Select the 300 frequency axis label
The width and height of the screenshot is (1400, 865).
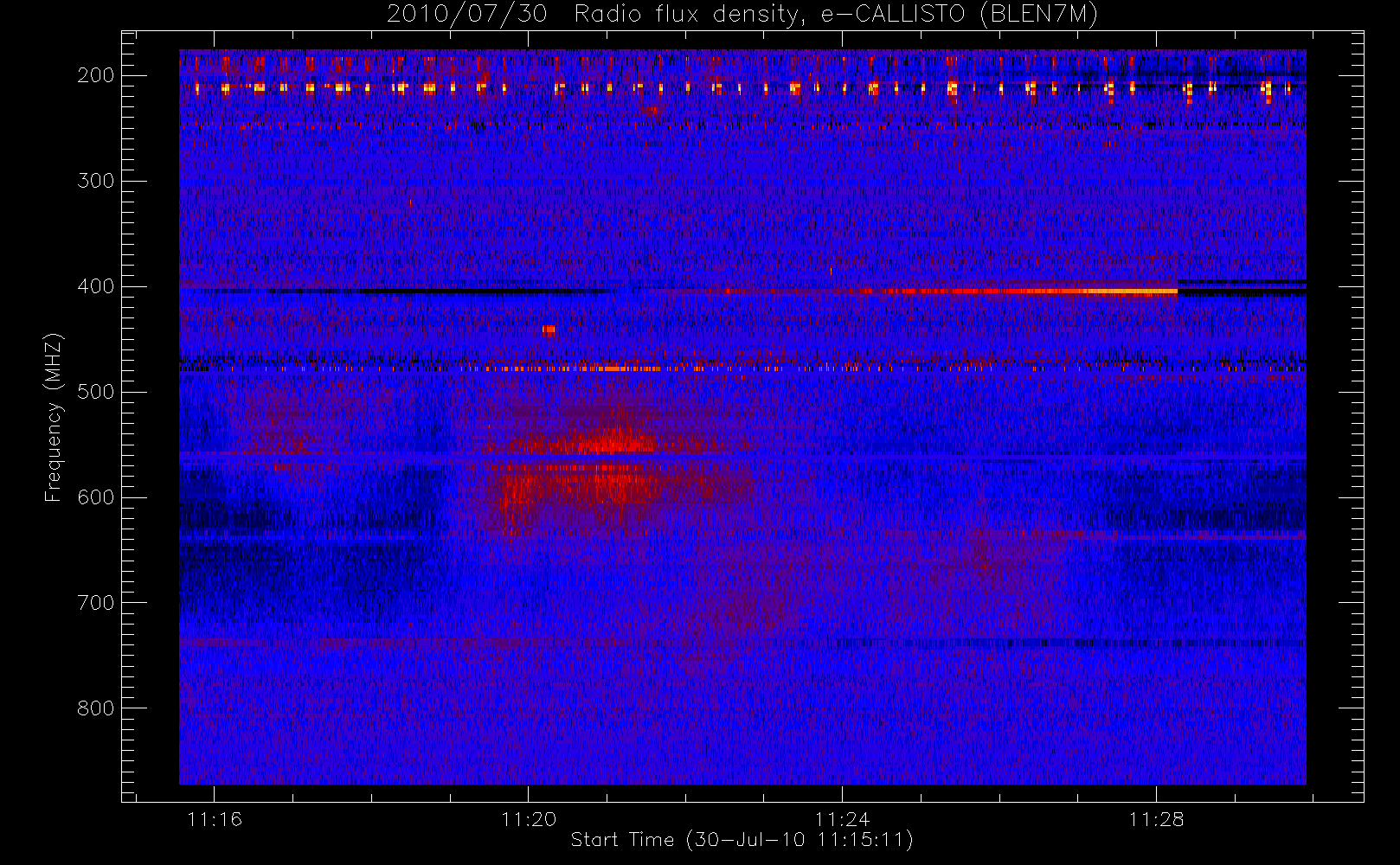pyautogui.click(x=95, y=181)
